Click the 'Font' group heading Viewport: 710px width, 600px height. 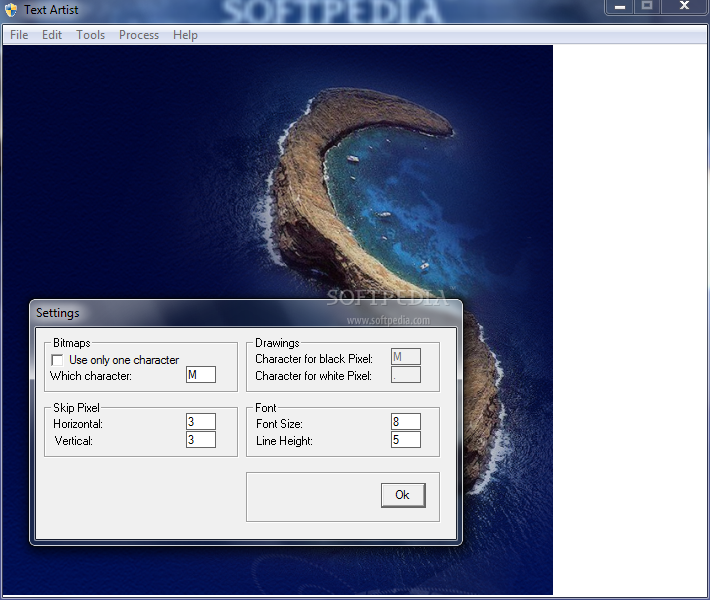click(266, 408)
